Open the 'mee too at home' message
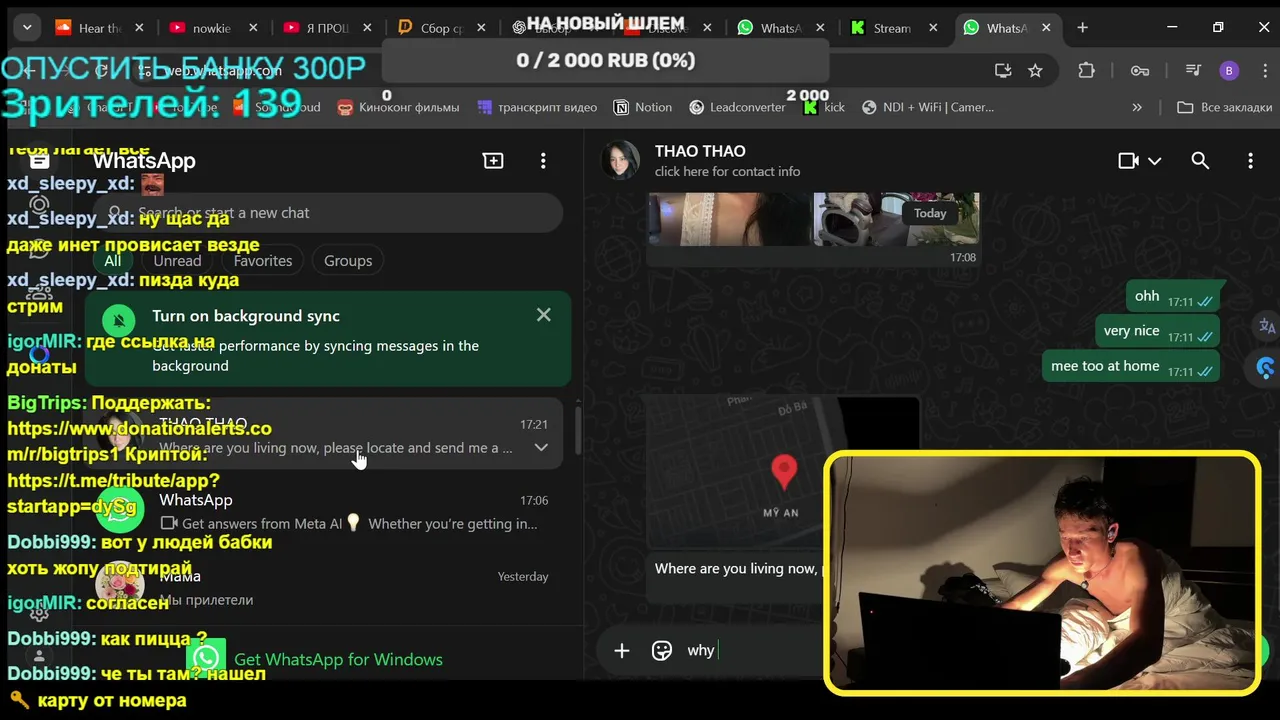This screenshot has width=1280, height=720. tap(1131, 366)
